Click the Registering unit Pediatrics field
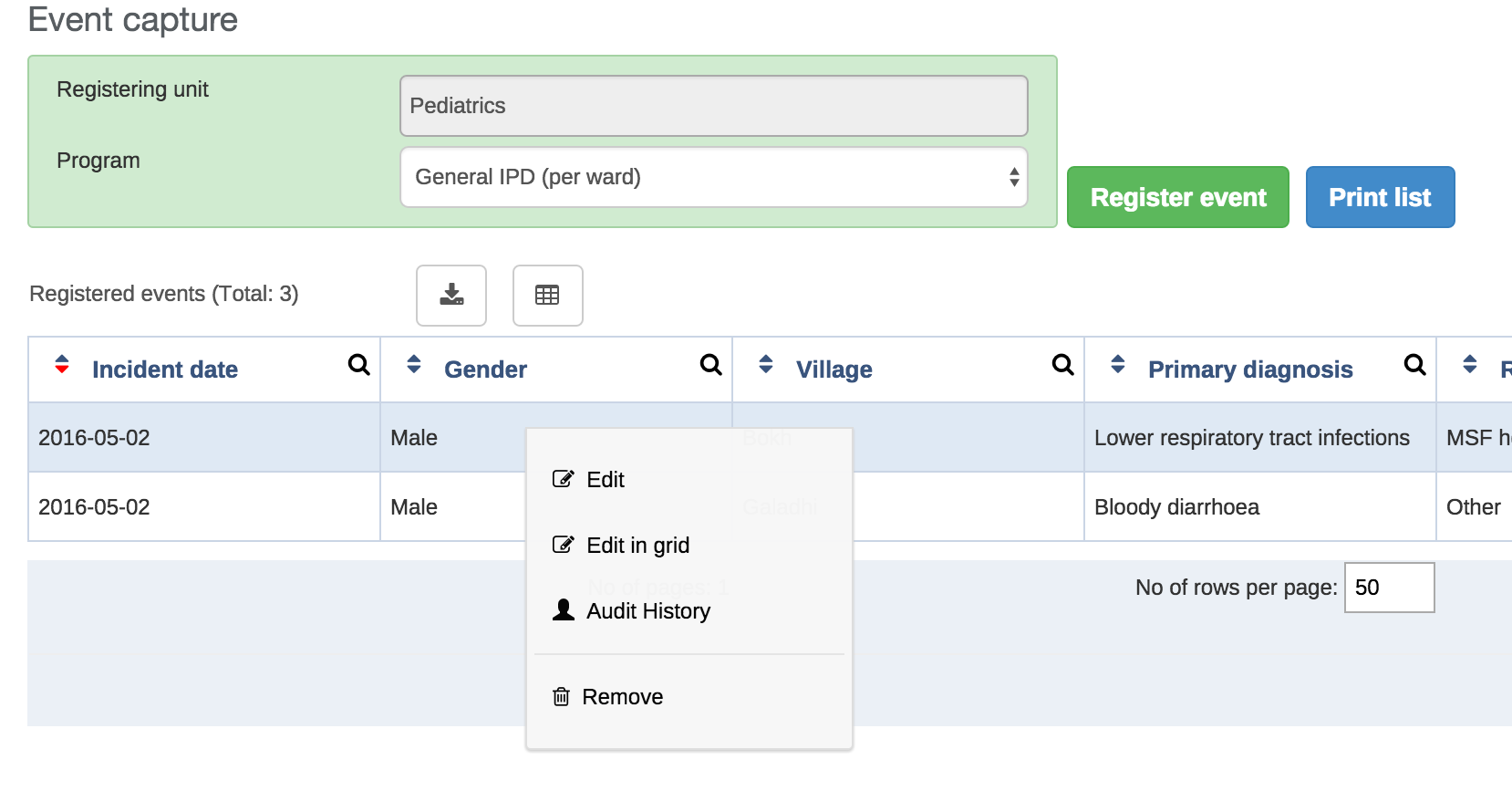The width and height of the screenshot is (1512, 812). (x=713, y=106)
